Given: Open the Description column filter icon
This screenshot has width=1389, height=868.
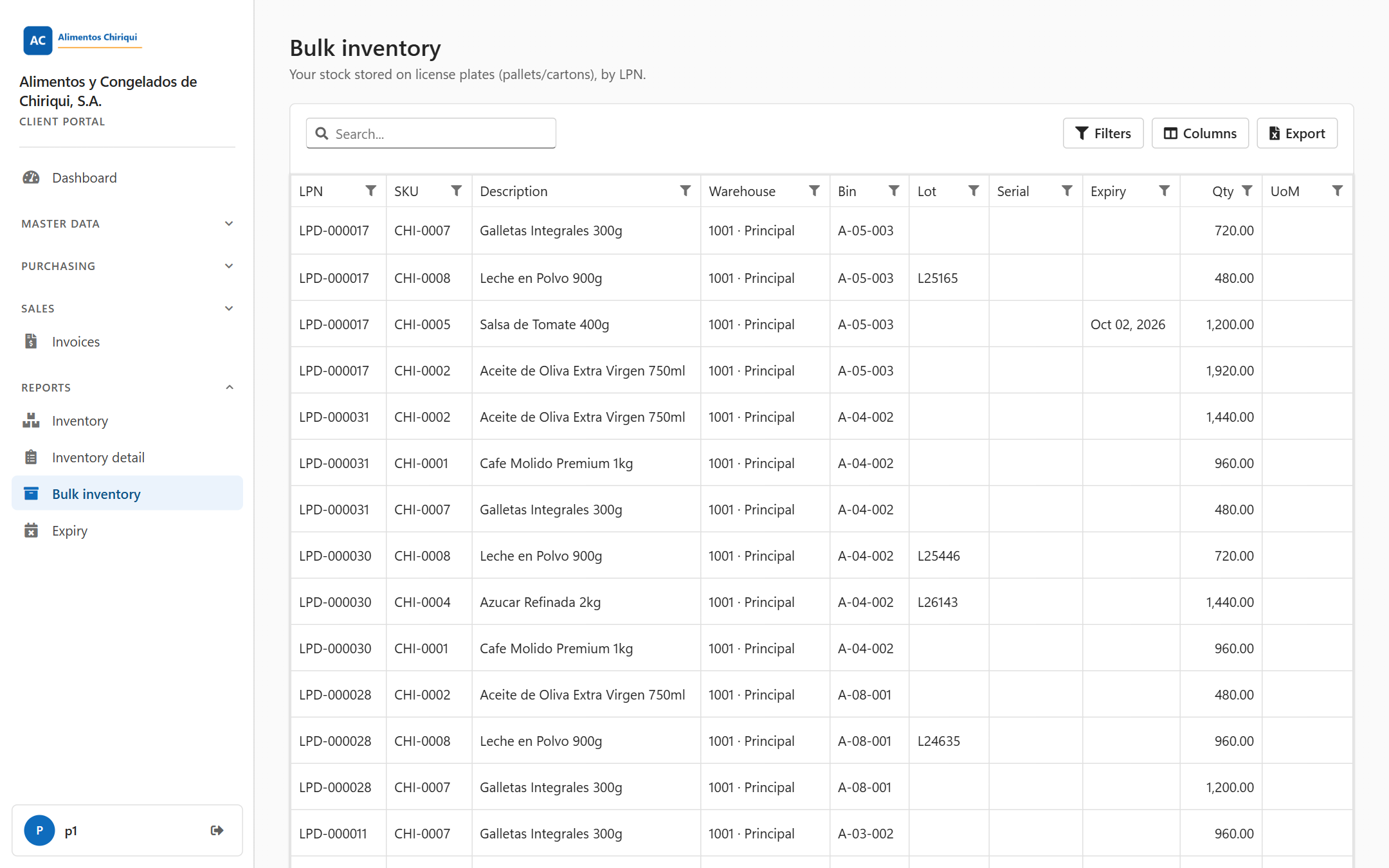Looking at the screenshot, I should coord(685,191).
